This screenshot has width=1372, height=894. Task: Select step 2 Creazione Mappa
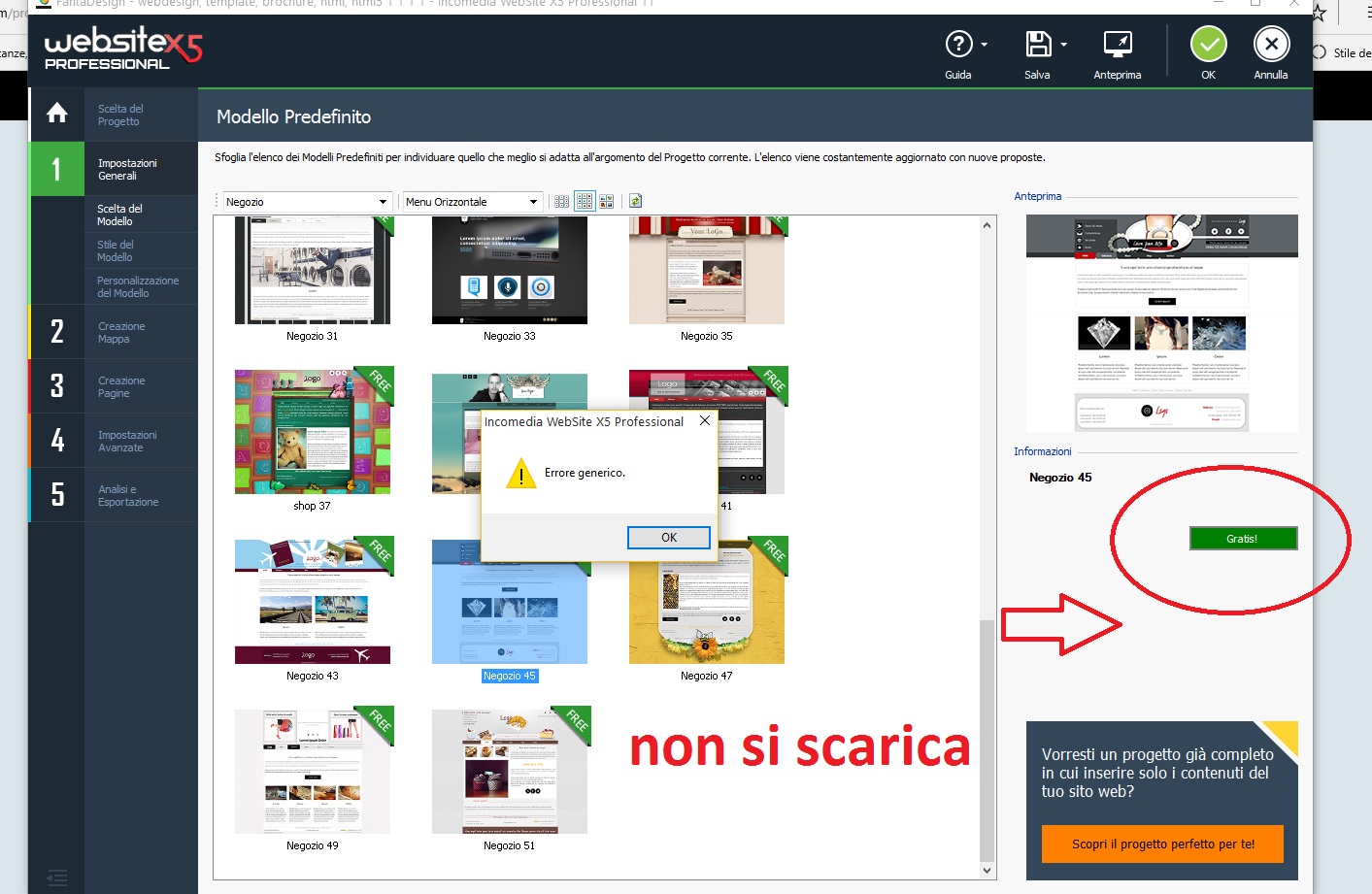pyautogui.click(x=115, y=332)
